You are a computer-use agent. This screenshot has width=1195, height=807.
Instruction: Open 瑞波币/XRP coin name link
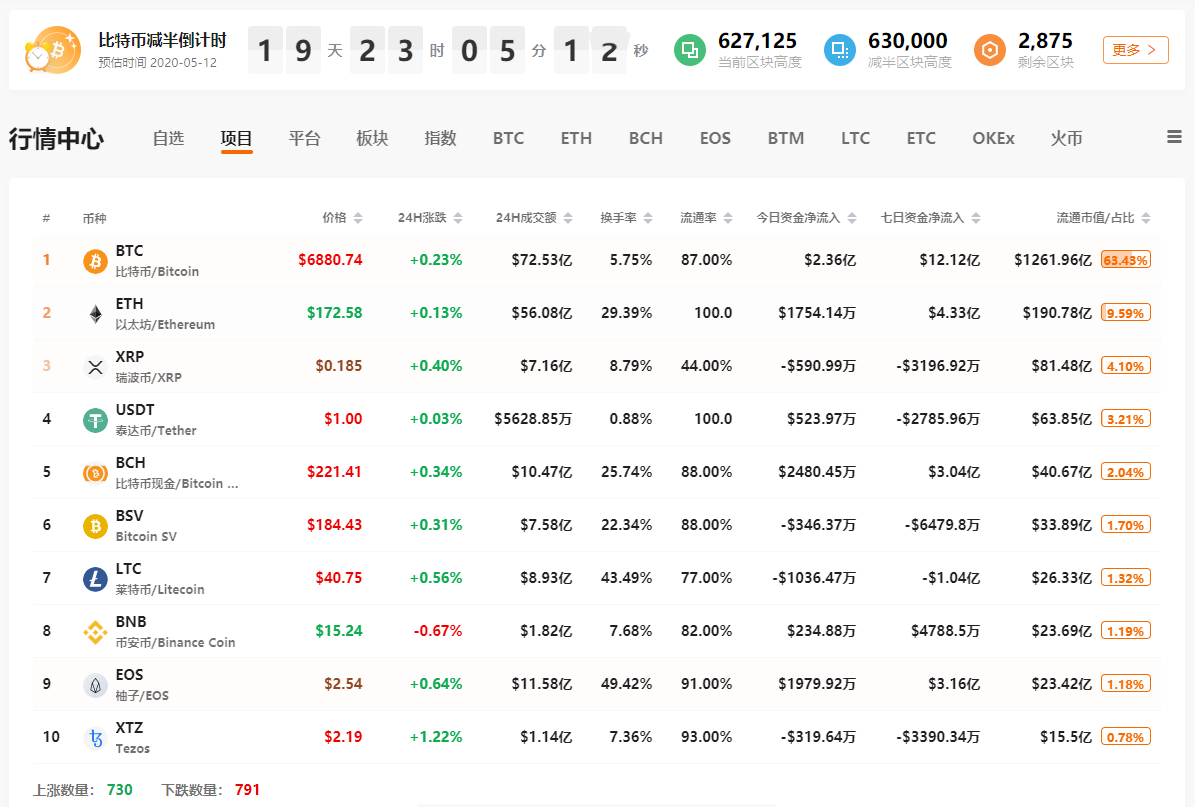point(149,378)
